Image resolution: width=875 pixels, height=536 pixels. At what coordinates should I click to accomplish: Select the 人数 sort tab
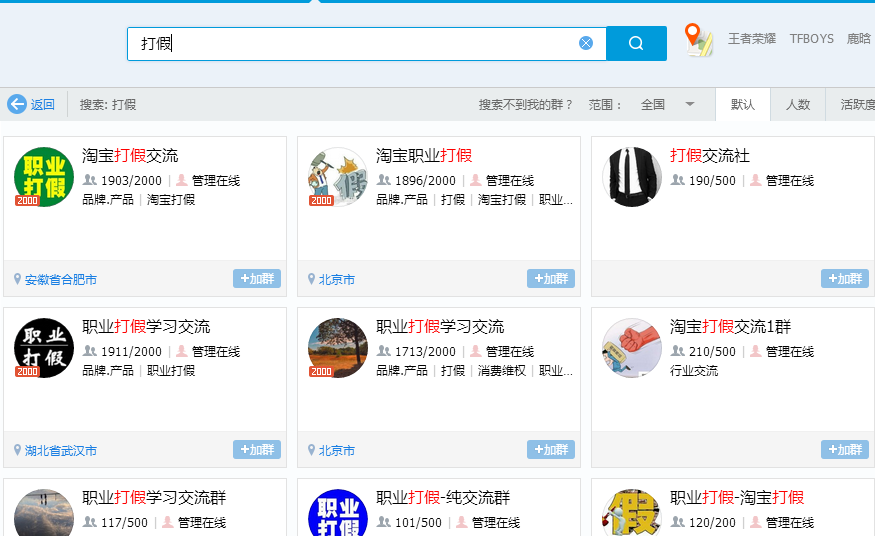[x=797, y=104]
